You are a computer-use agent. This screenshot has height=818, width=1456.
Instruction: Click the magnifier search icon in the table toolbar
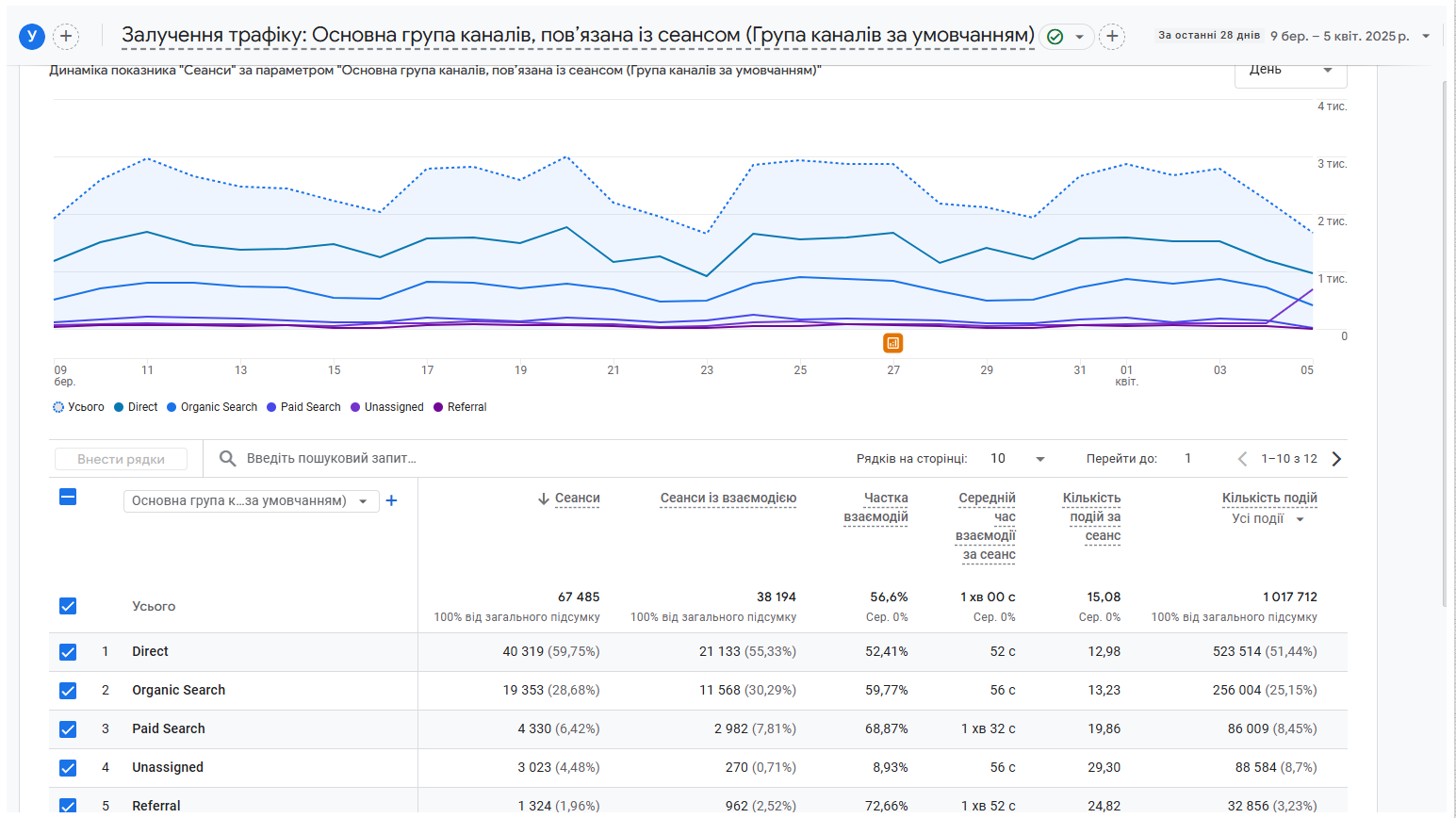click(x=227, y=459)
